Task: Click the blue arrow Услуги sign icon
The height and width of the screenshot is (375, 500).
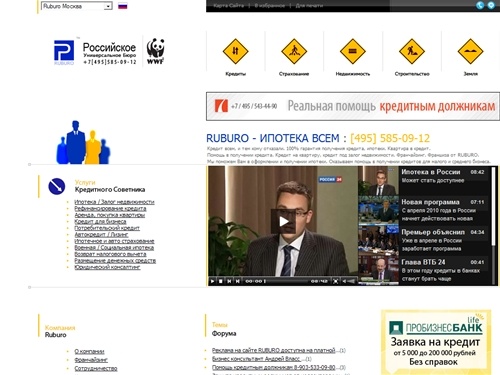Action: (57, 186)
